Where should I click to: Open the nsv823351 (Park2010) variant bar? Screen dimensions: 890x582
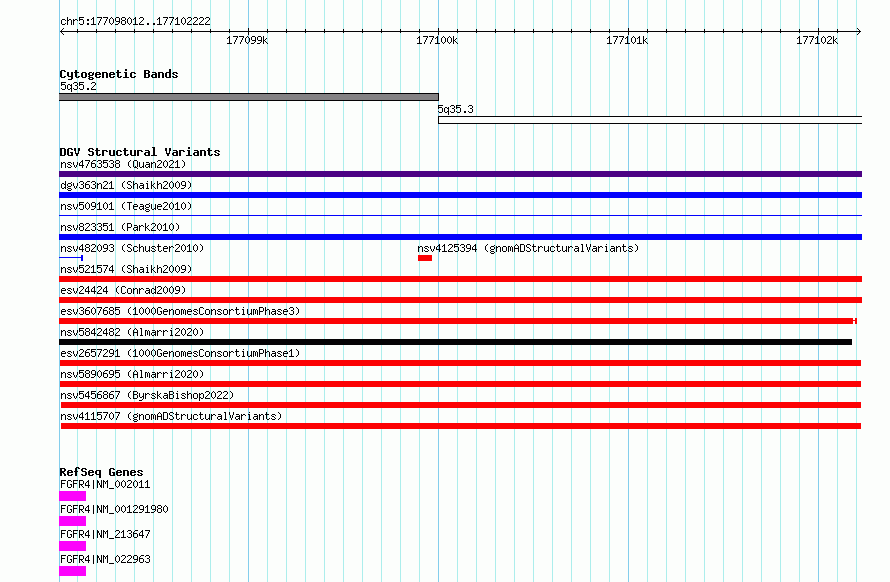click(x=460, y=237)
